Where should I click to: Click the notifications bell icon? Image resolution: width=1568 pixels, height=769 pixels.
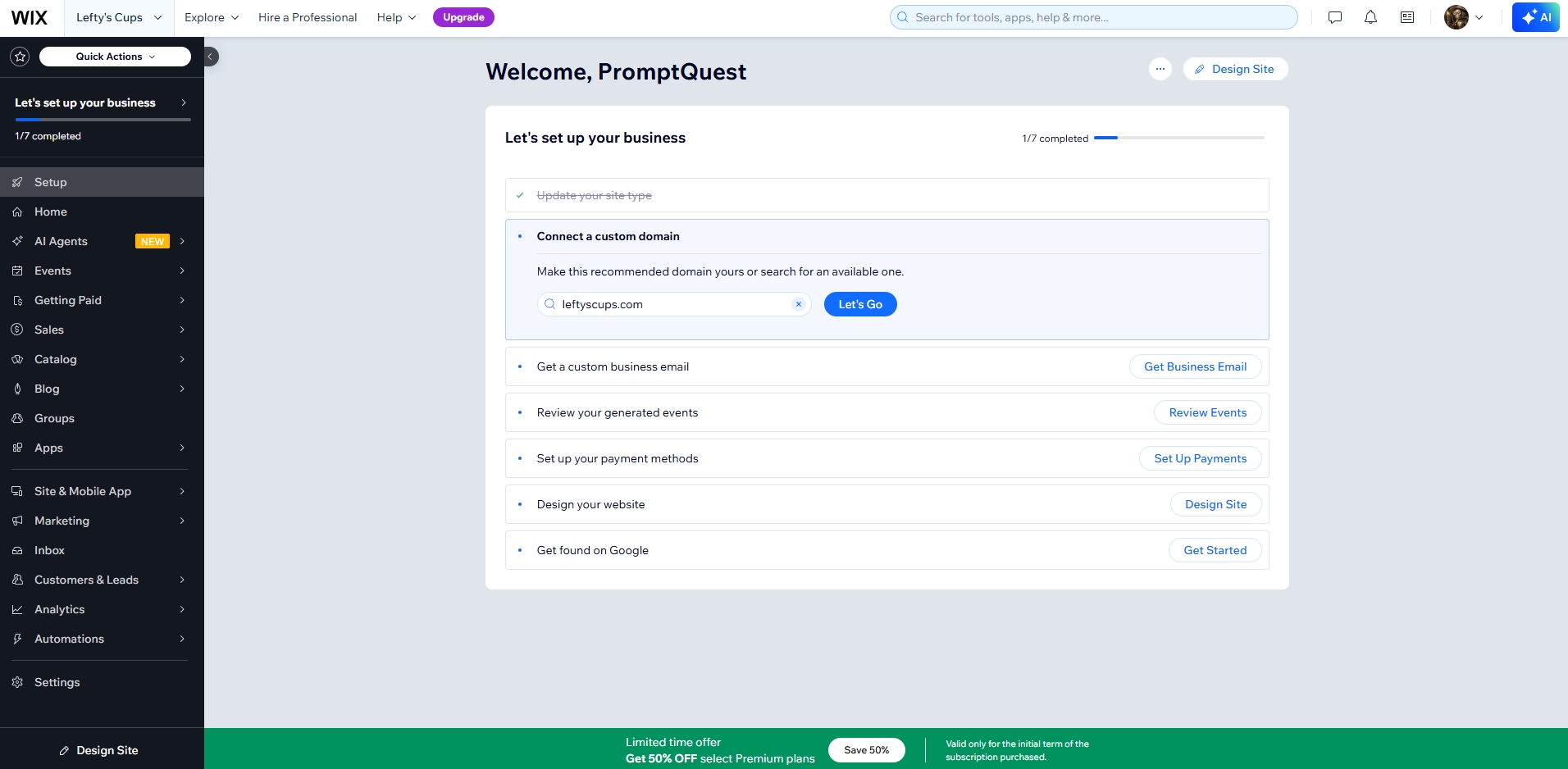(1370, 17)
